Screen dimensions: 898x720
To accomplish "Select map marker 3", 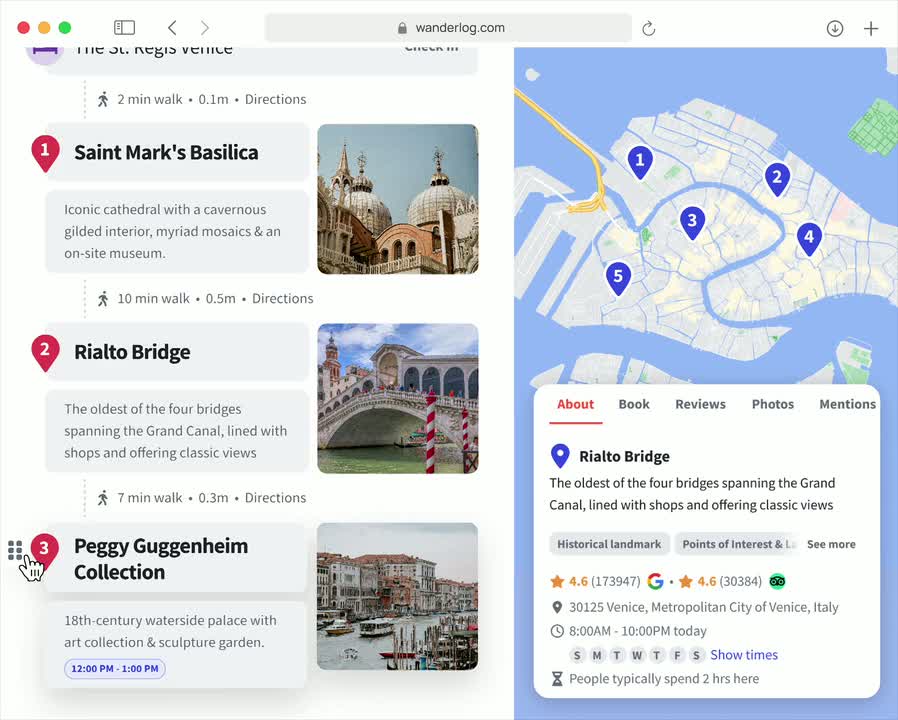I will pyautogui.click(x=692, y=222).
